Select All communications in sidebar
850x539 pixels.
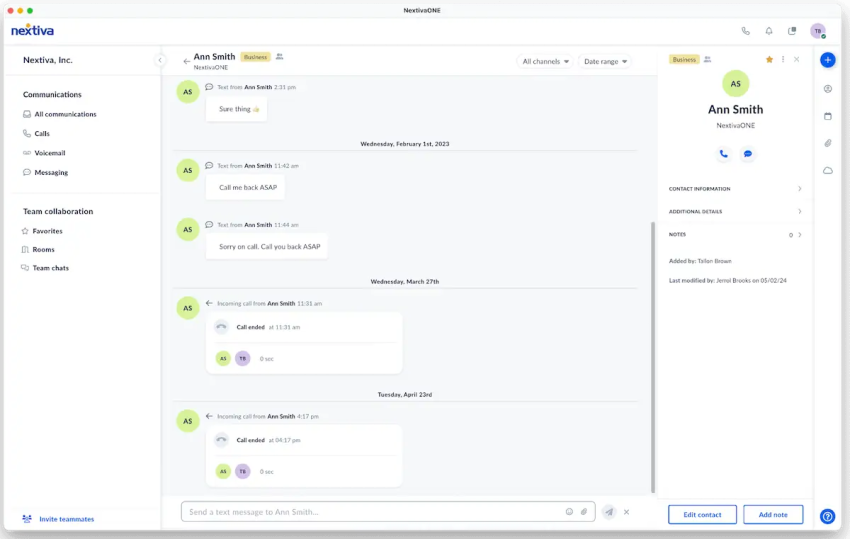[60, 114]
